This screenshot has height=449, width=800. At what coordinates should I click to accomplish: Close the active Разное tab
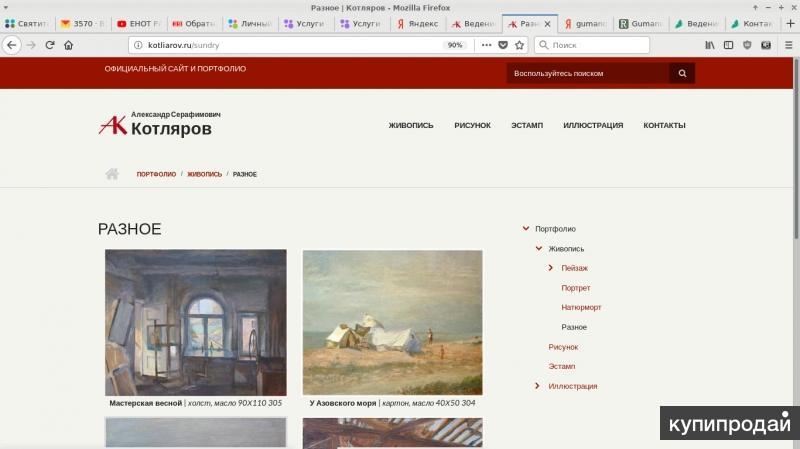[x=547, y=24]
